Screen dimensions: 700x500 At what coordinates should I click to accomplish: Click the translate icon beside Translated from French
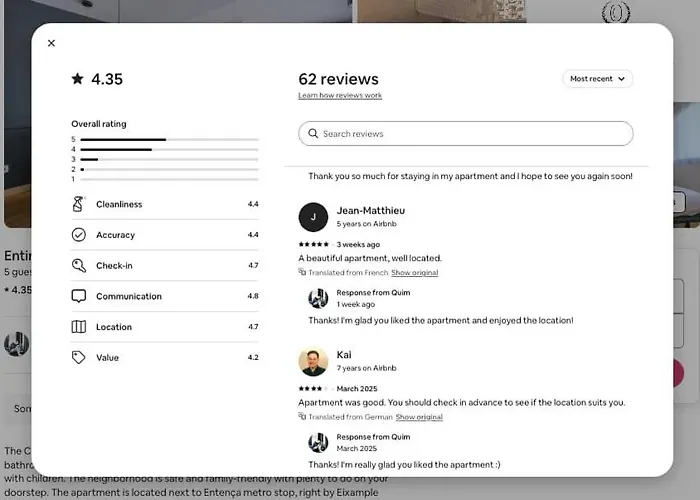pos(302,272)
